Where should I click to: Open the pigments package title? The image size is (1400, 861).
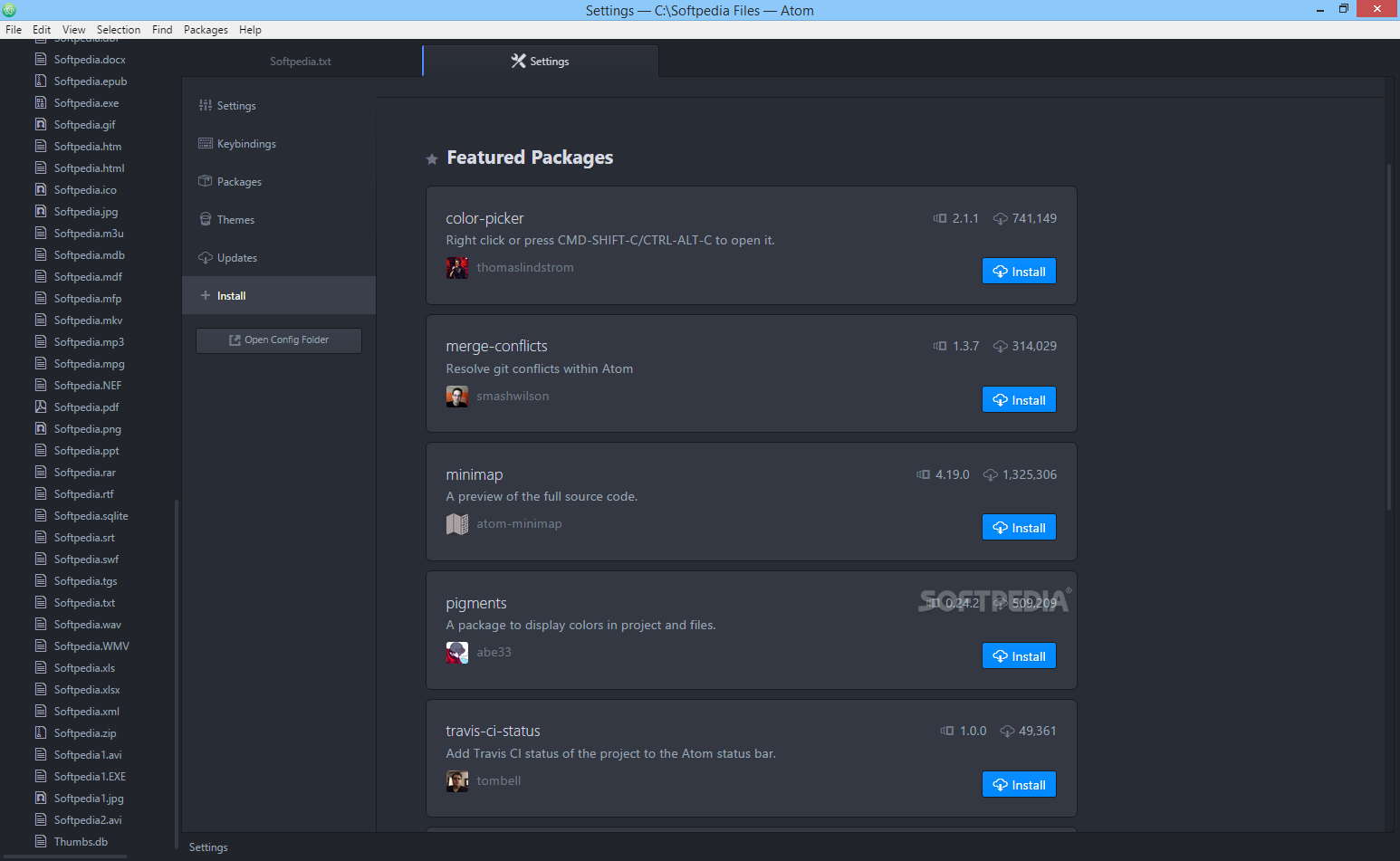[x=476, y=604]
